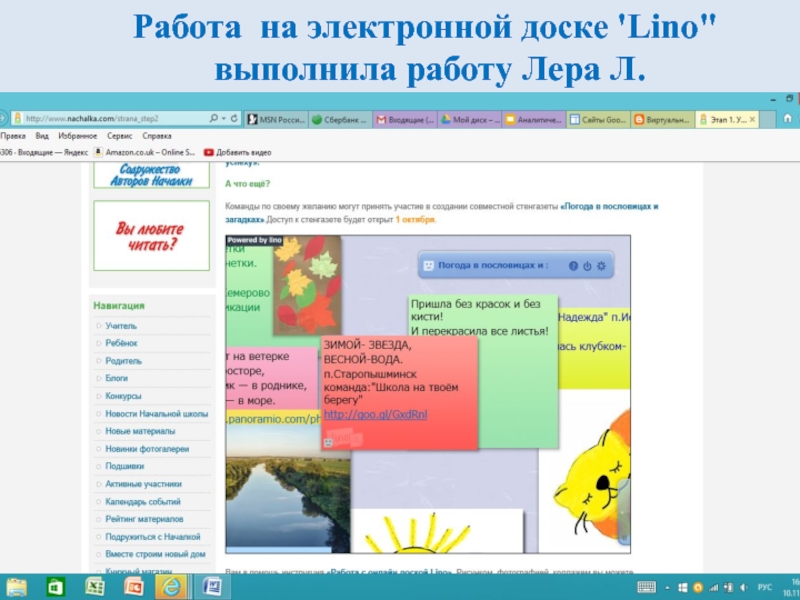Viewport: 800px width, 600px height.
Task: Open the Сервис menu
Action: click(120, 135)
